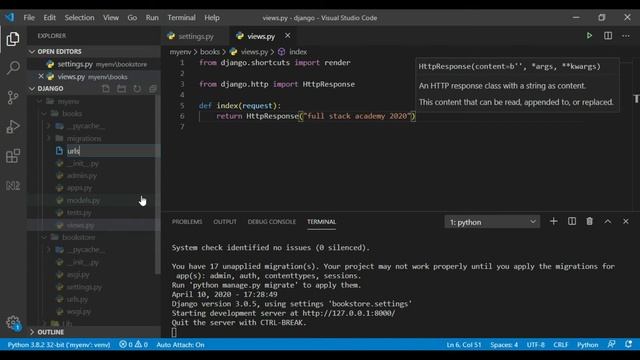Open the Manage gear icon
The height and width of the screenshot is (360, 640).
(13, 322)
